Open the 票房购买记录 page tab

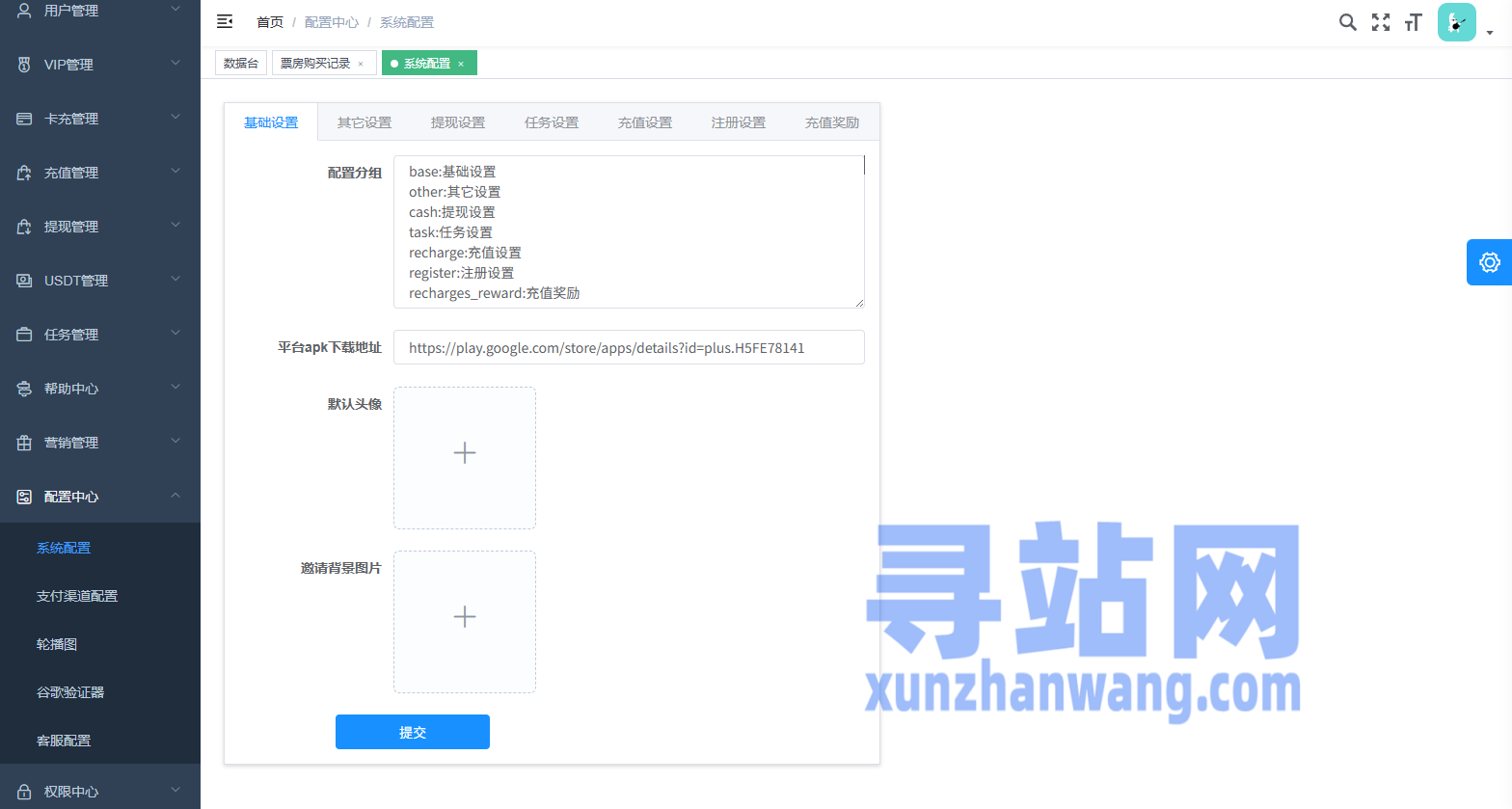coord(315,64)
